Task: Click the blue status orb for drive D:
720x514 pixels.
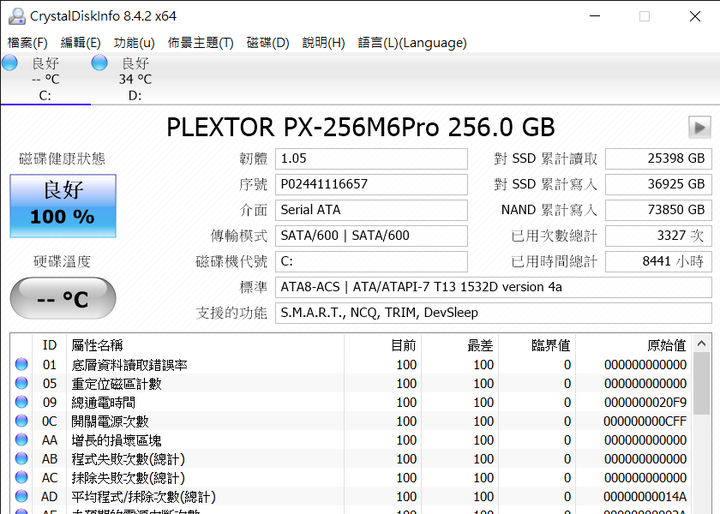Action: point(100,63)
